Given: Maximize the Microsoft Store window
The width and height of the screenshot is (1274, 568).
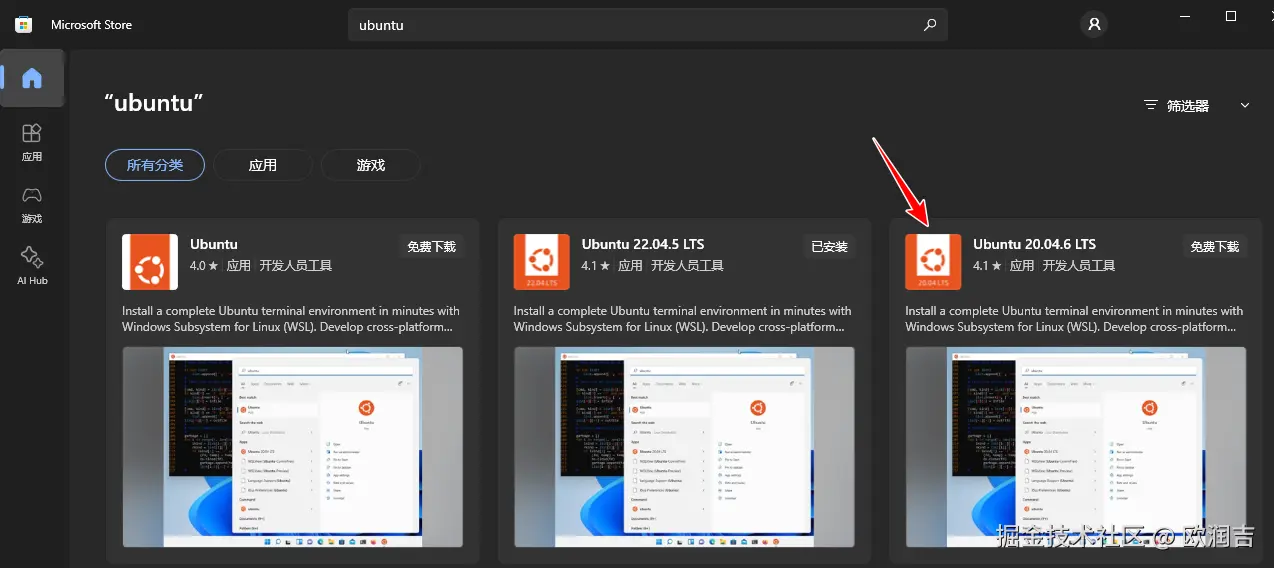Looking at the screenshot, I should click(1231, 16).
